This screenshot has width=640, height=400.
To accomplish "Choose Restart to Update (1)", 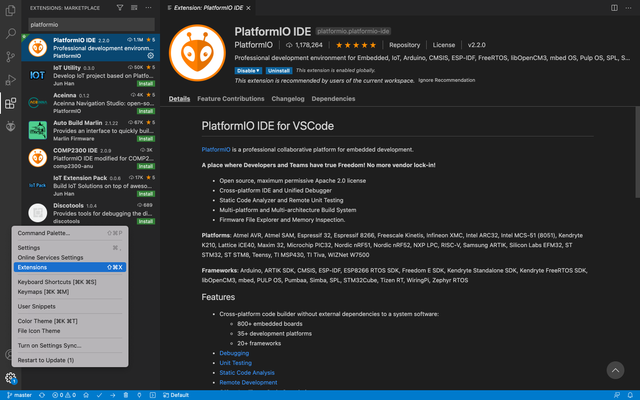I will (x=70, y=360).
